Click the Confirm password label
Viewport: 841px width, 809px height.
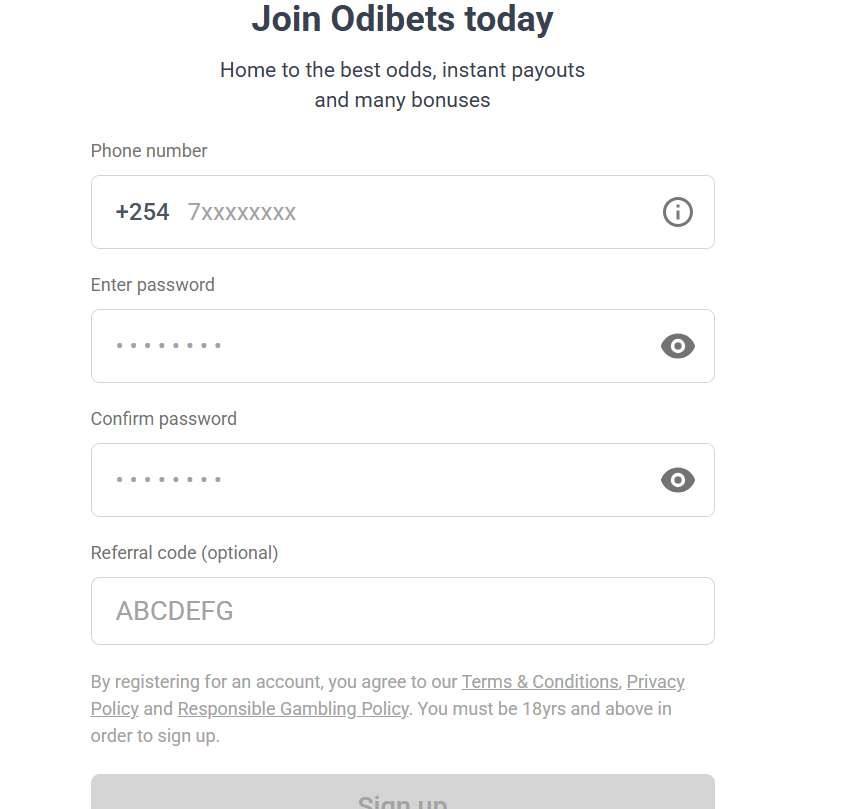[x=163, y=419]
